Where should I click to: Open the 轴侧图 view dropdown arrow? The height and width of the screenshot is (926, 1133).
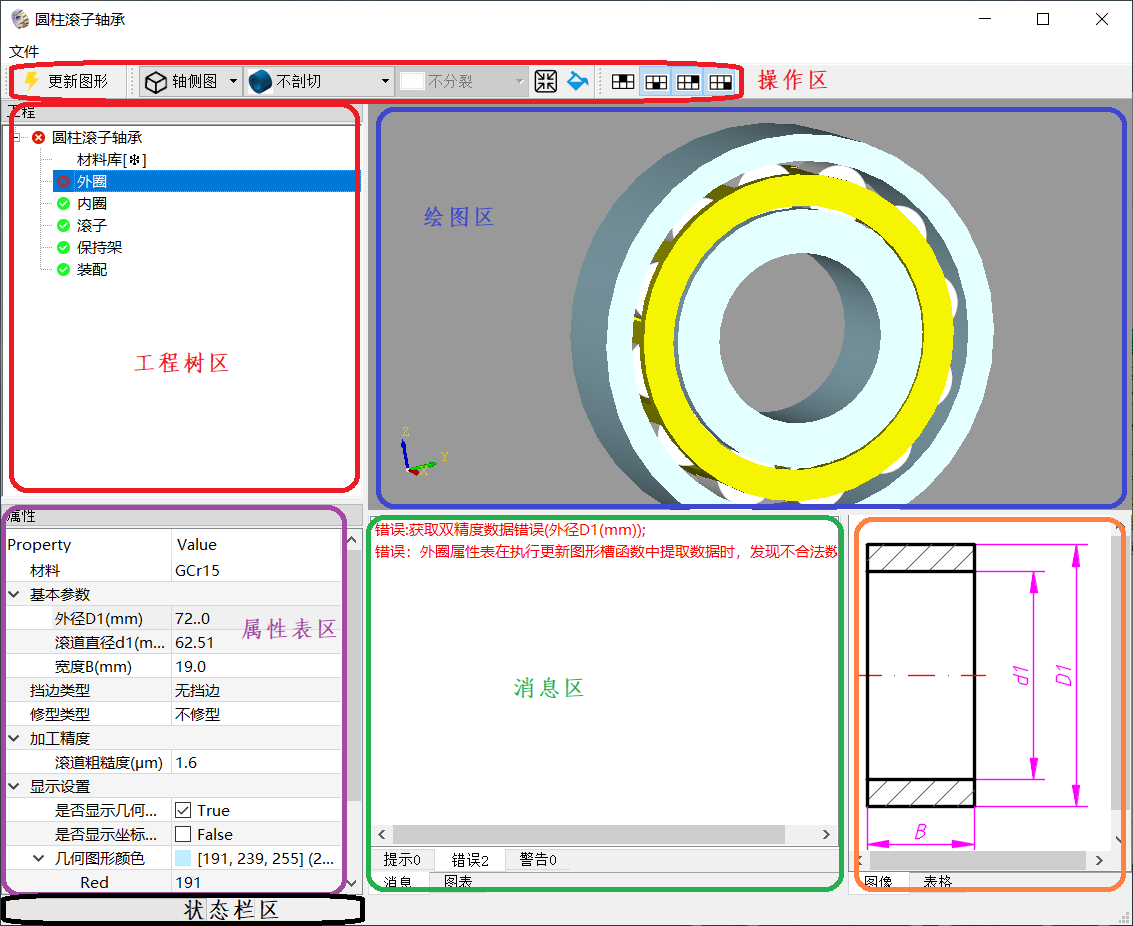pyautogui.click(x=233, y=82)
